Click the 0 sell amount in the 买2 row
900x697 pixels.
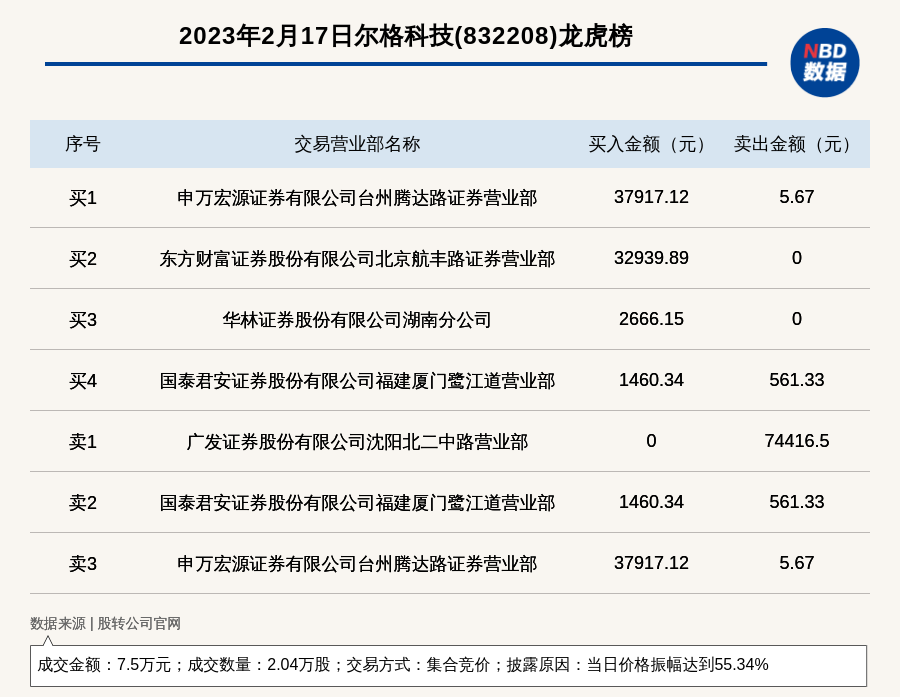tap(797, 258)
